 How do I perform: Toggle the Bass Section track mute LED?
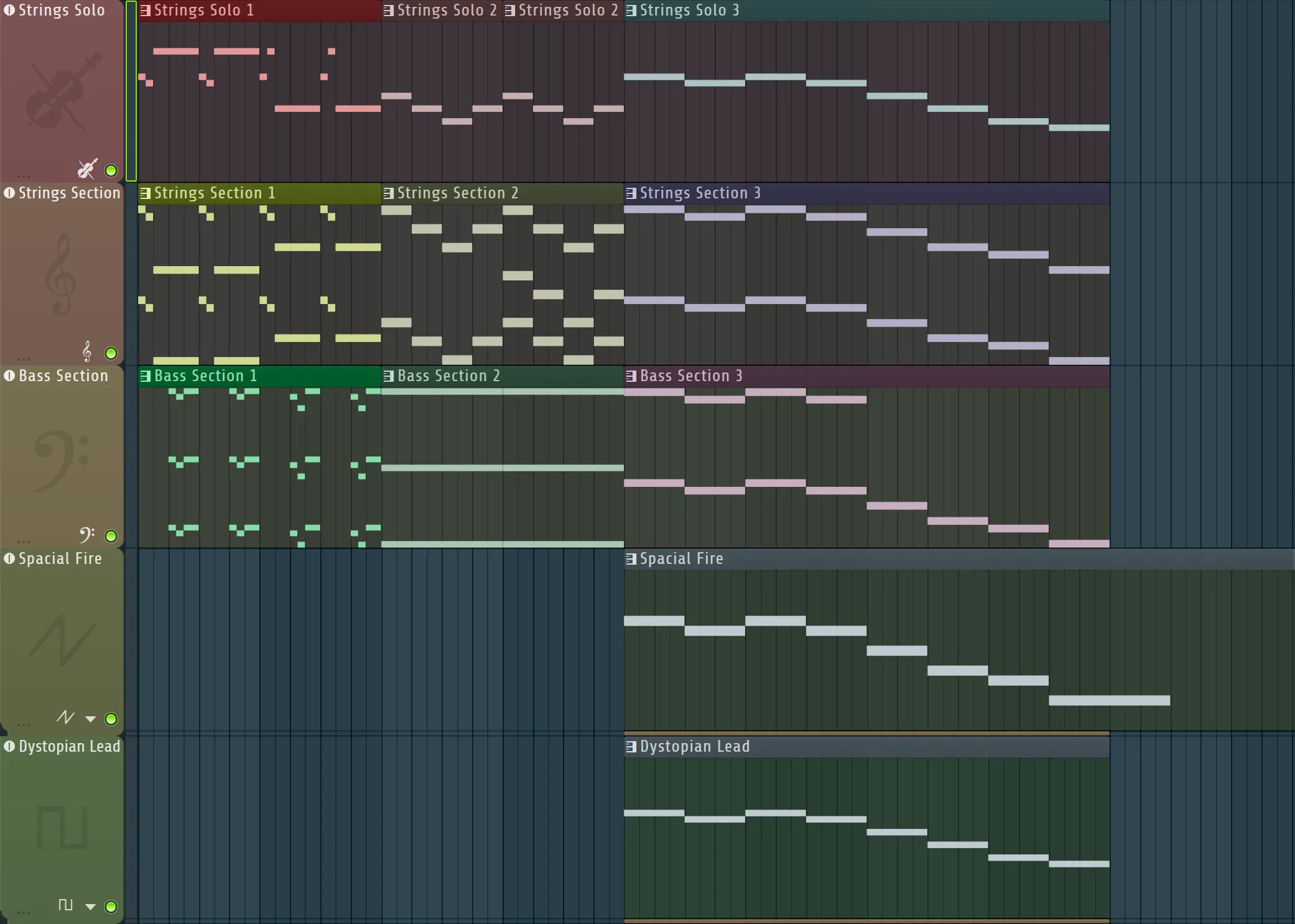111,536
